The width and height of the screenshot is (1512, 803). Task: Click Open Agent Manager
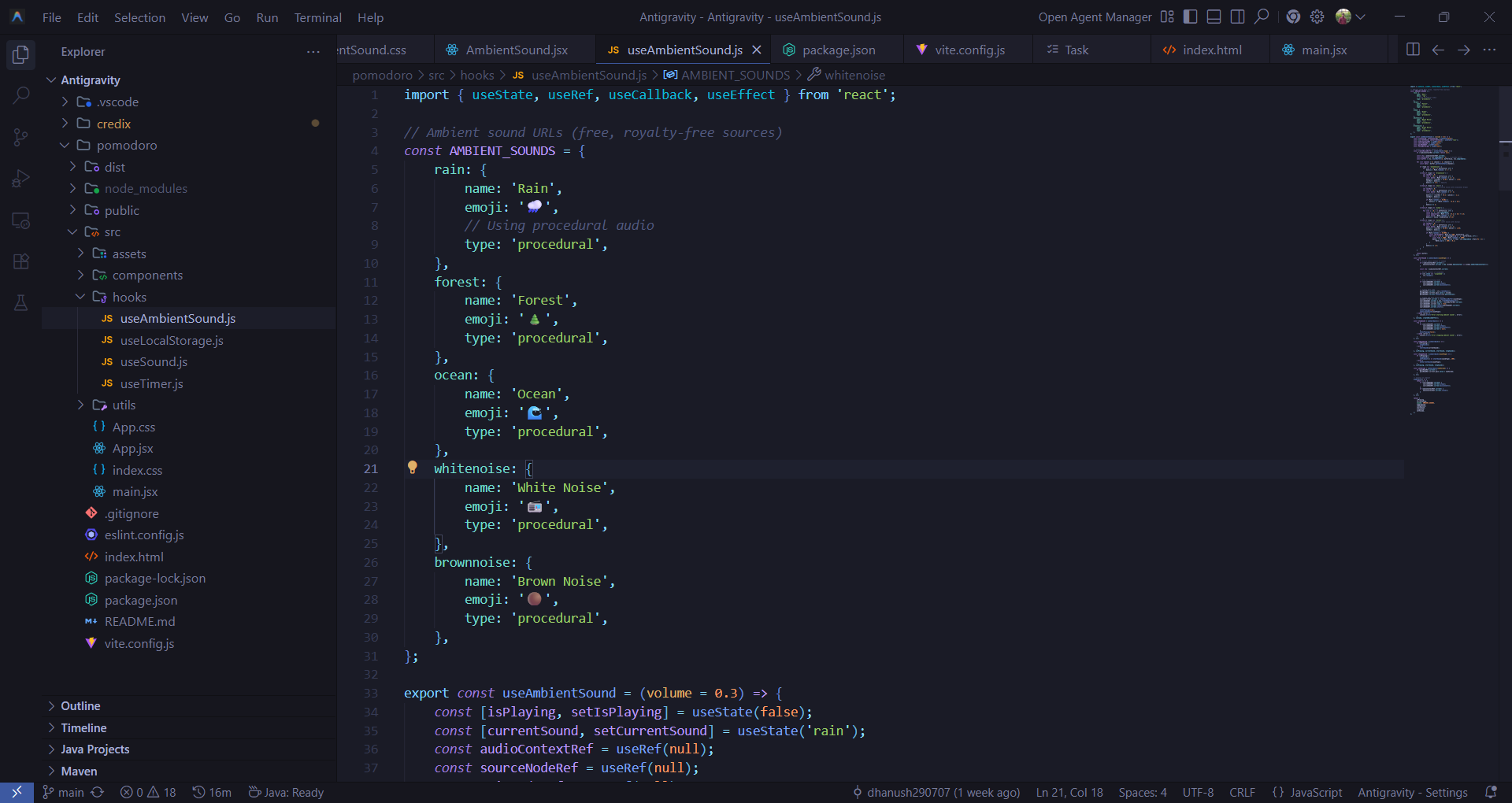(x=1095, y=17)
